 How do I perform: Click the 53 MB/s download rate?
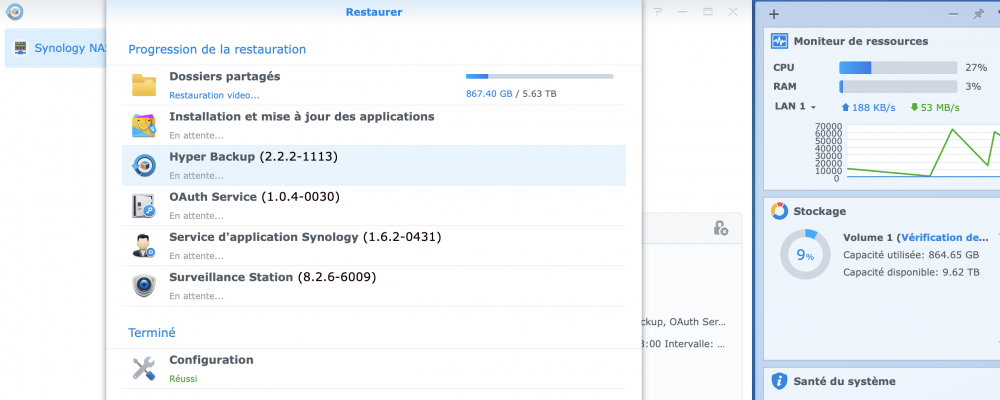click(x=935, y=107)
